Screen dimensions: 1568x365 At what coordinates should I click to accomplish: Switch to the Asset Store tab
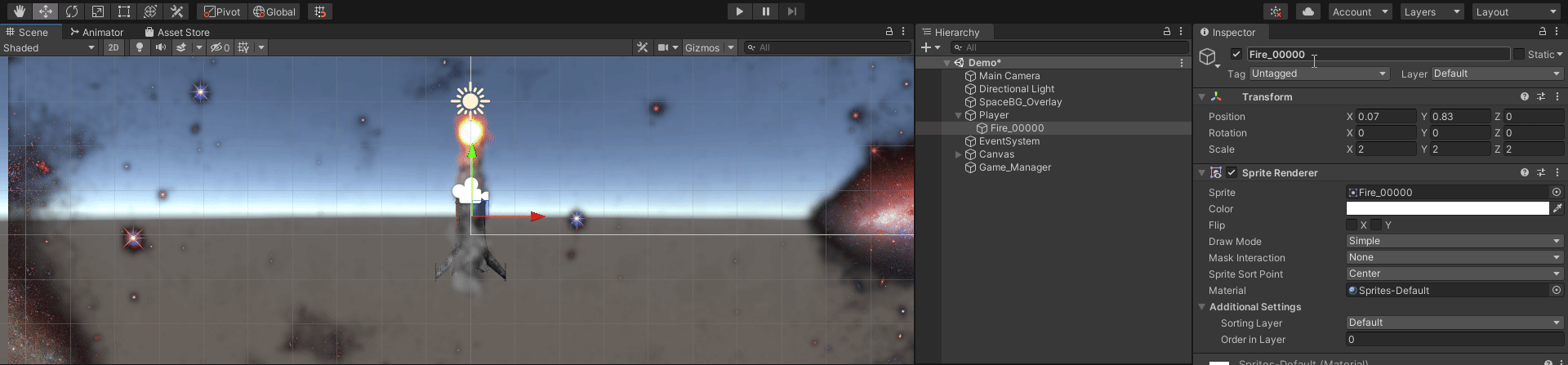click(x=177, y=32)
